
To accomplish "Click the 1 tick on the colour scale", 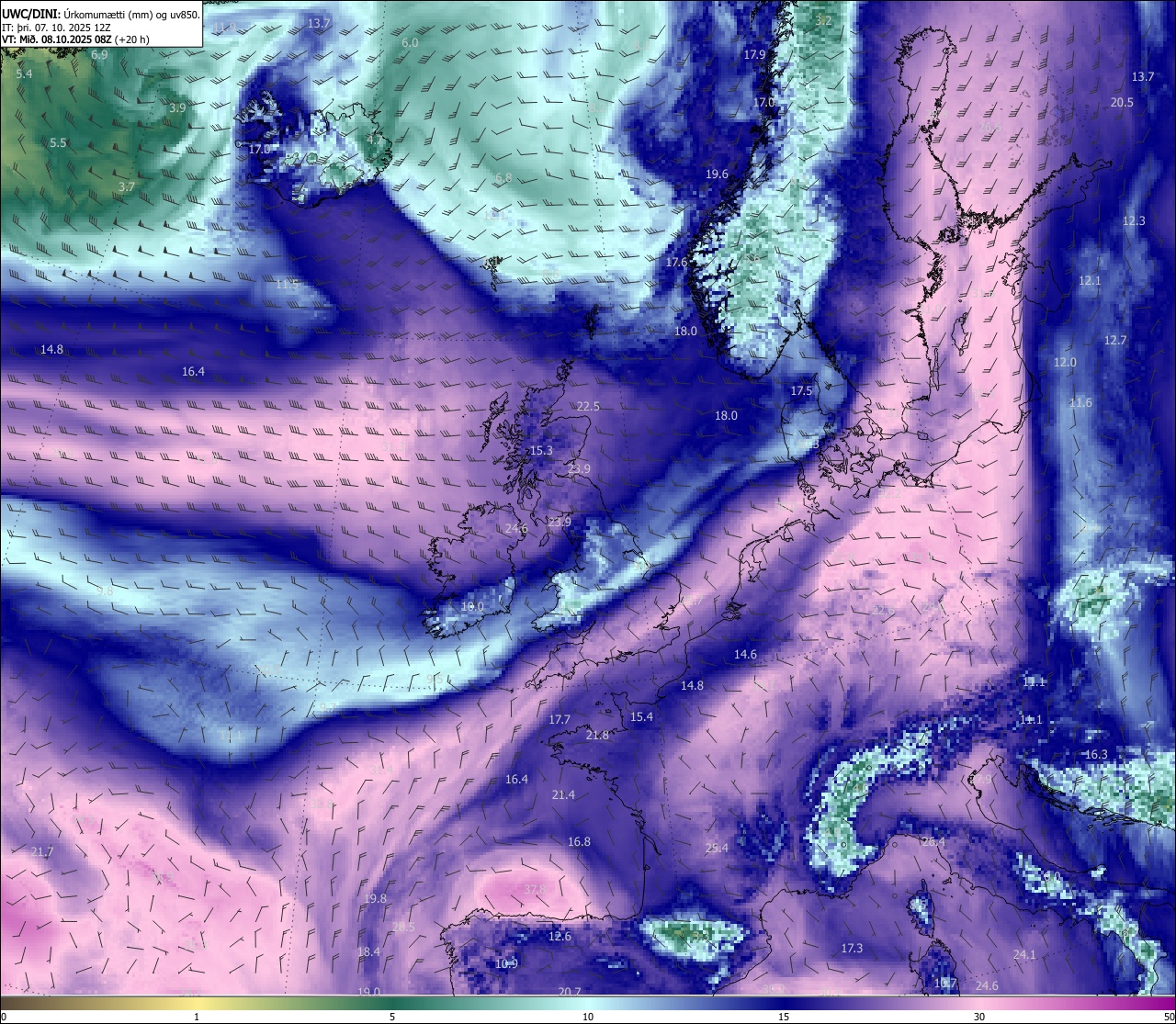I will click(x=197, y=1017).
